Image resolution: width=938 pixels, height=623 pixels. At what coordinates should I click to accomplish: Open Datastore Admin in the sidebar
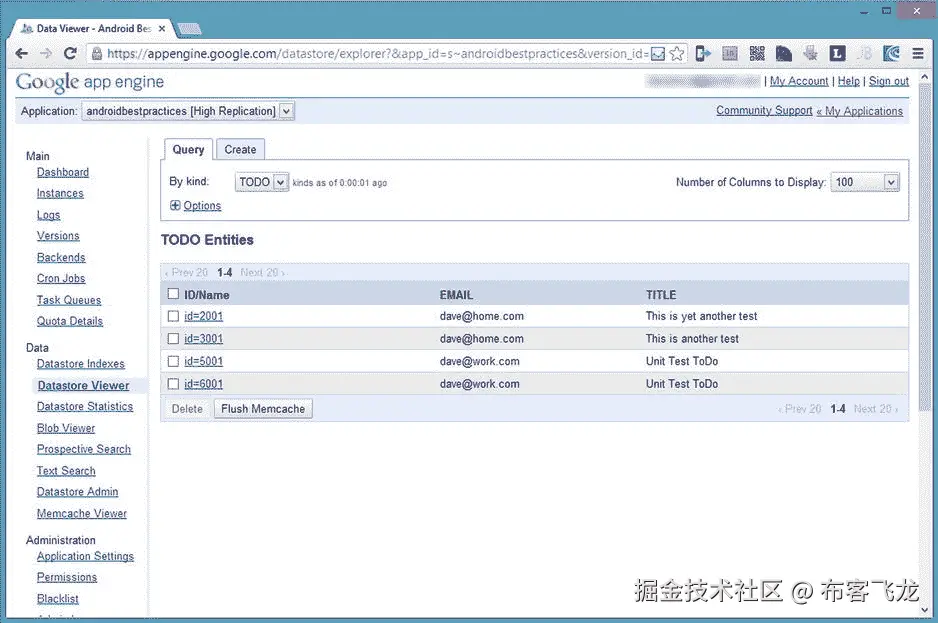tap(77, 492)
